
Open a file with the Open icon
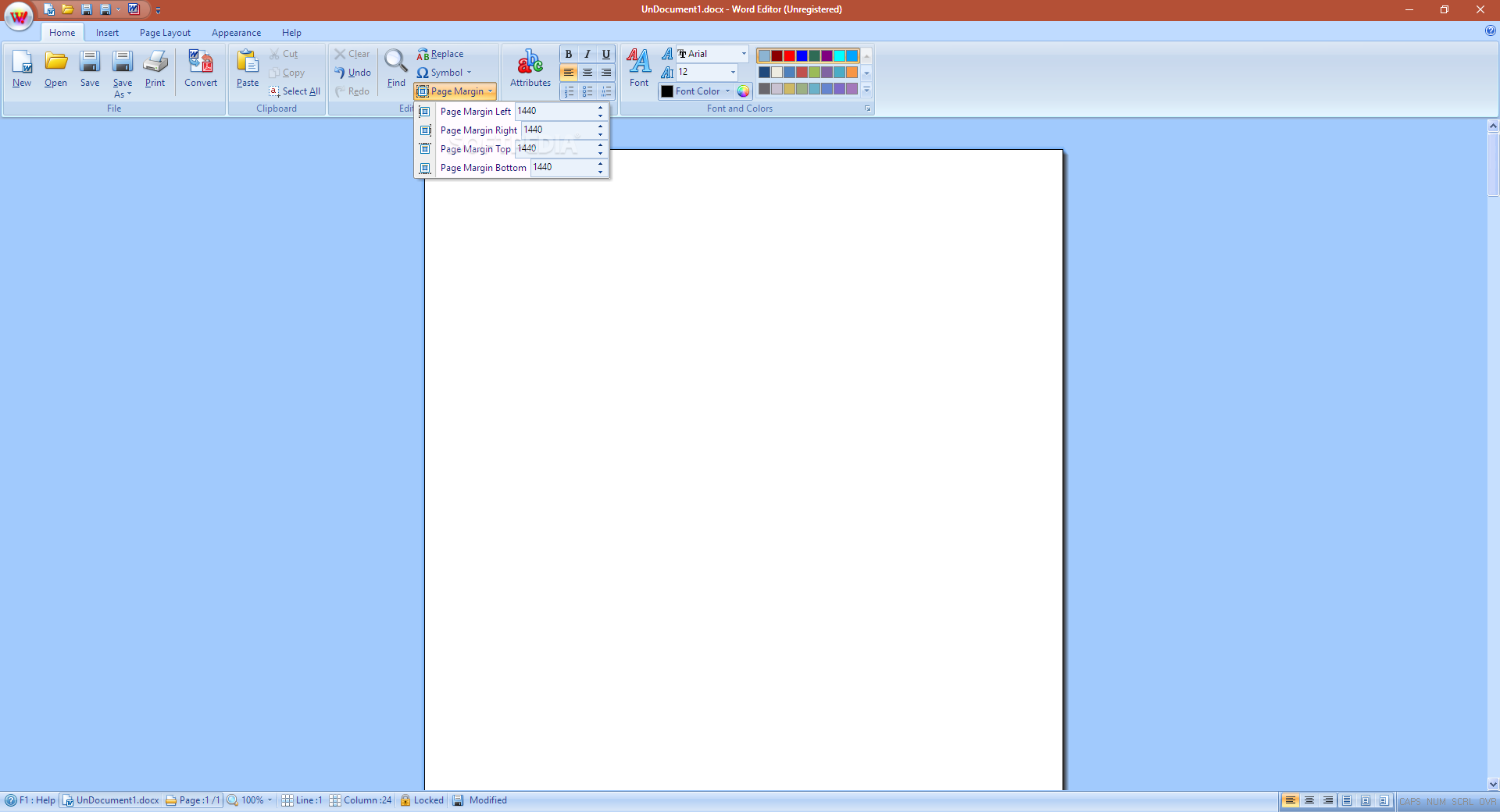coord(55,69)
